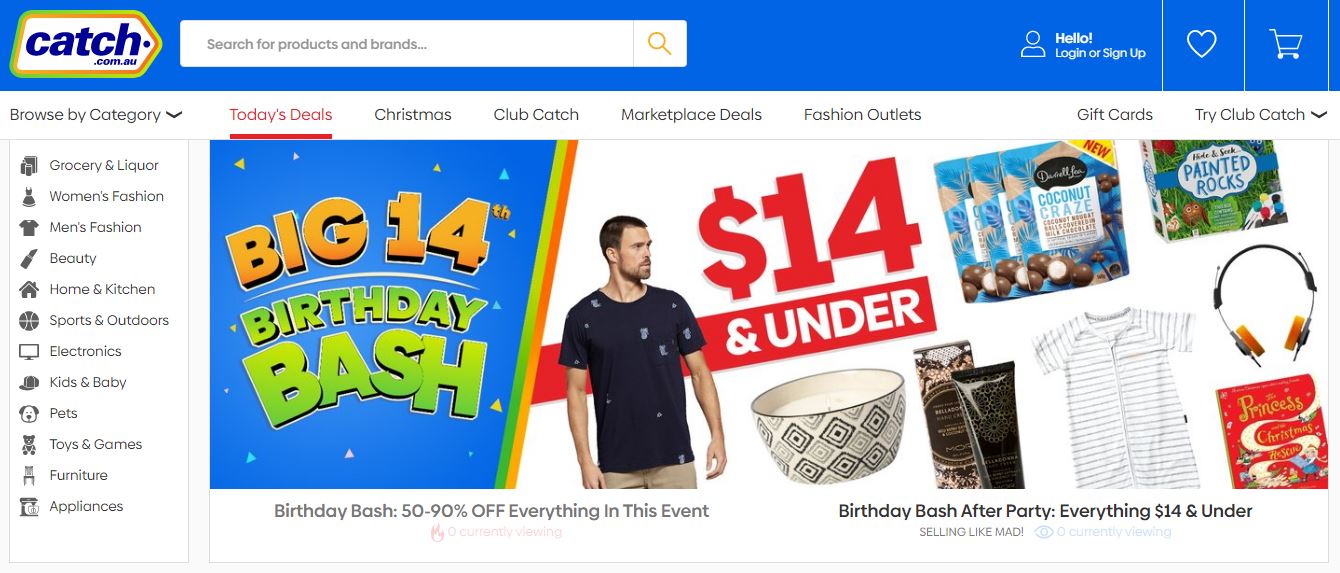Focus the product and brand search field

click(x=407, y=44)
